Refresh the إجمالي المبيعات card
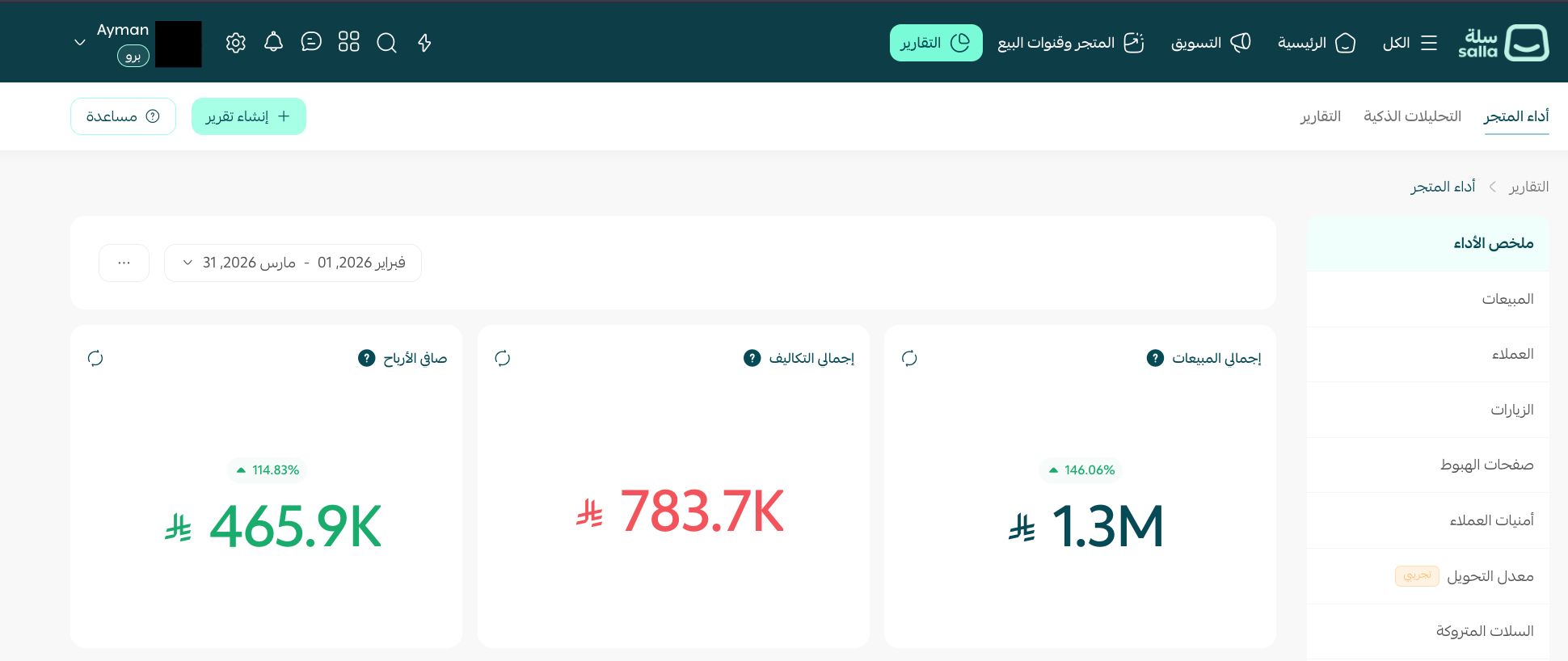 click(x=909, y=358)
